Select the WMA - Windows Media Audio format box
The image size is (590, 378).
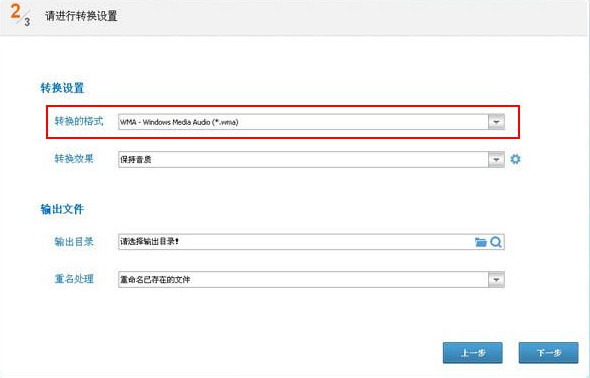311,122
